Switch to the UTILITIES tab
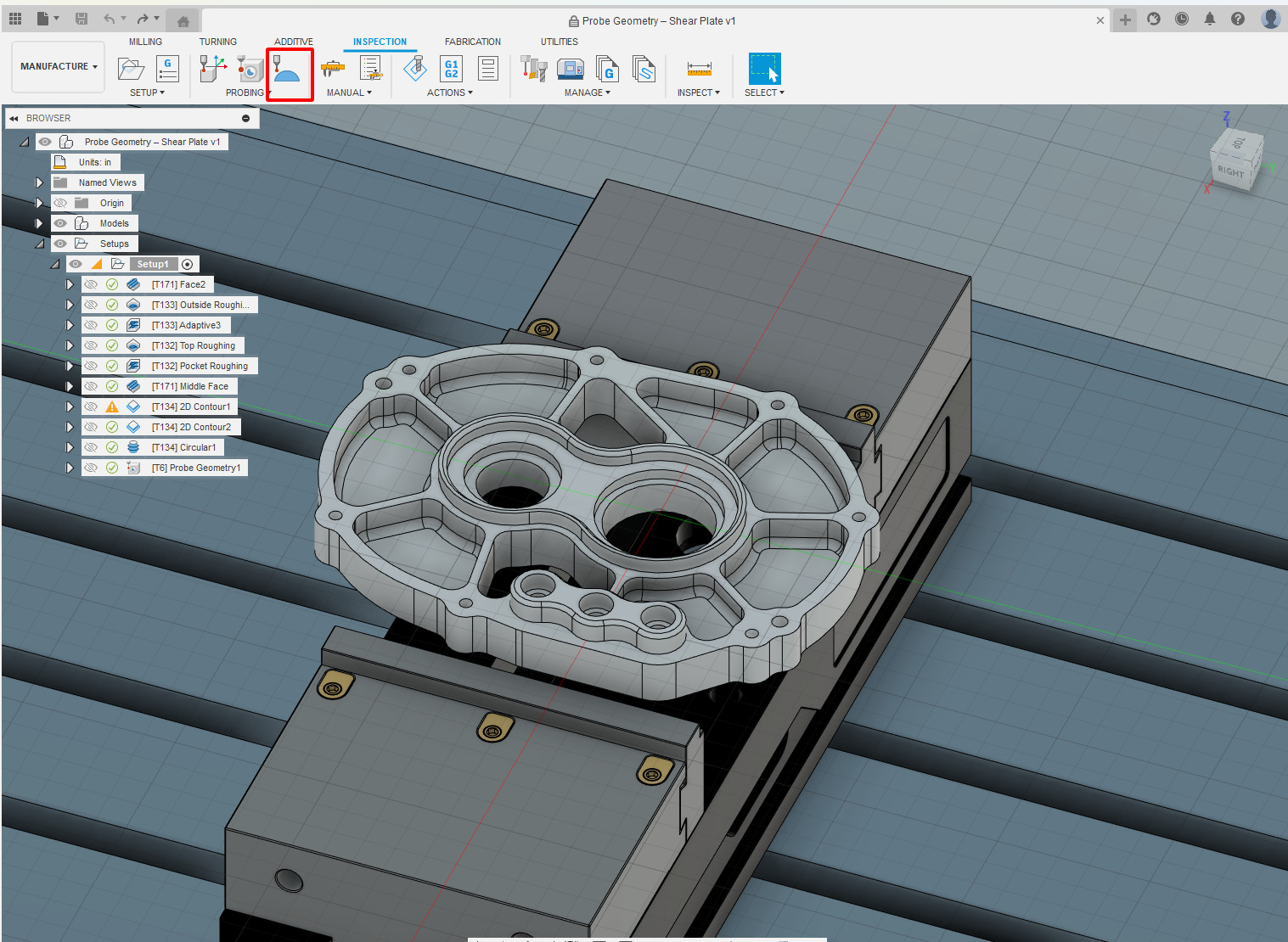This screenshot has width=1288, height=942. (560, 42)
